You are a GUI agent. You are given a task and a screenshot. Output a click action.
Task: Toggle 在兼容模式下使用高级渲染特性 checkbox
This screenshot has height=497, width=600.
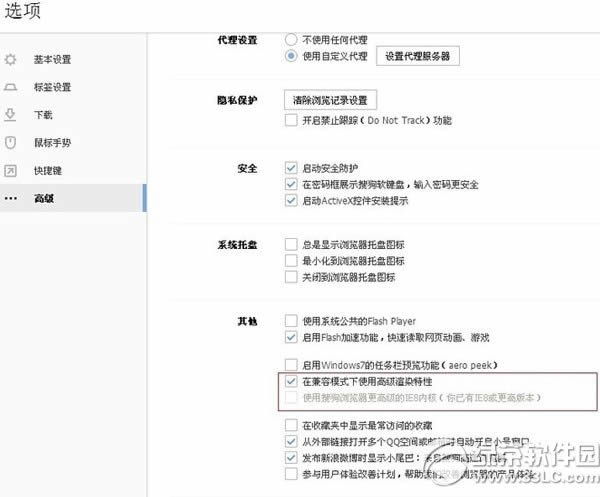coord(291,381)
